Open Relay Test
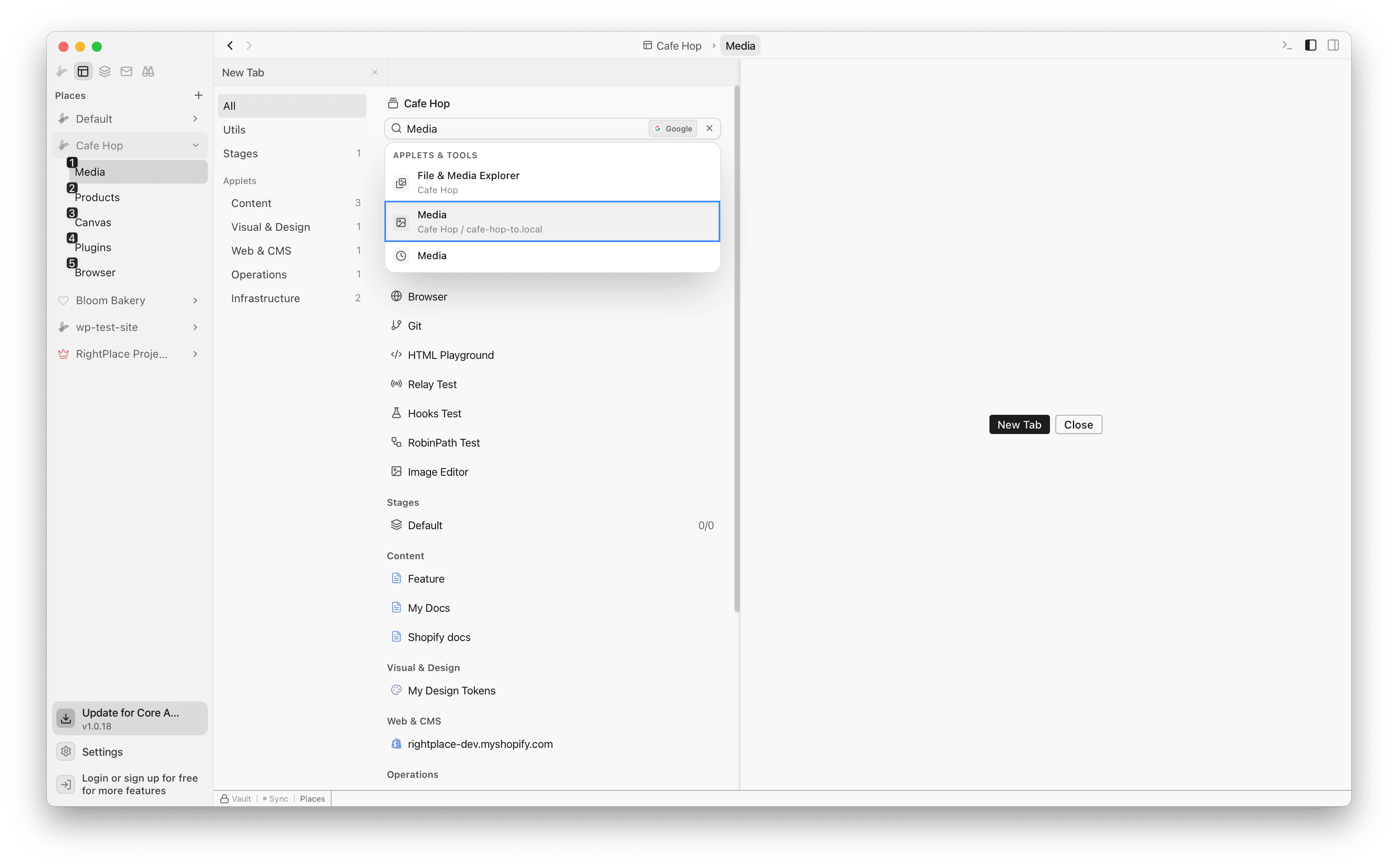Screen dimensions: 1398x868 [x=552, y=384]
